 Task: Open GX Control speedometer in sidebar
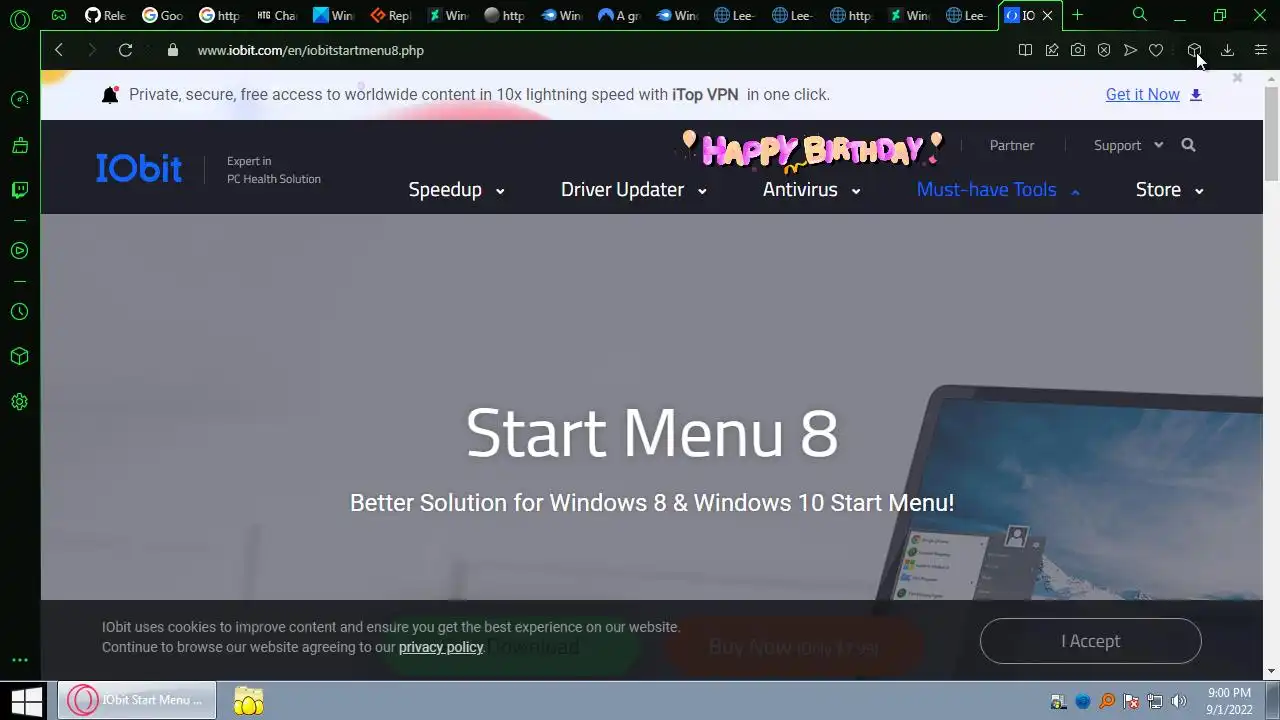19,99
